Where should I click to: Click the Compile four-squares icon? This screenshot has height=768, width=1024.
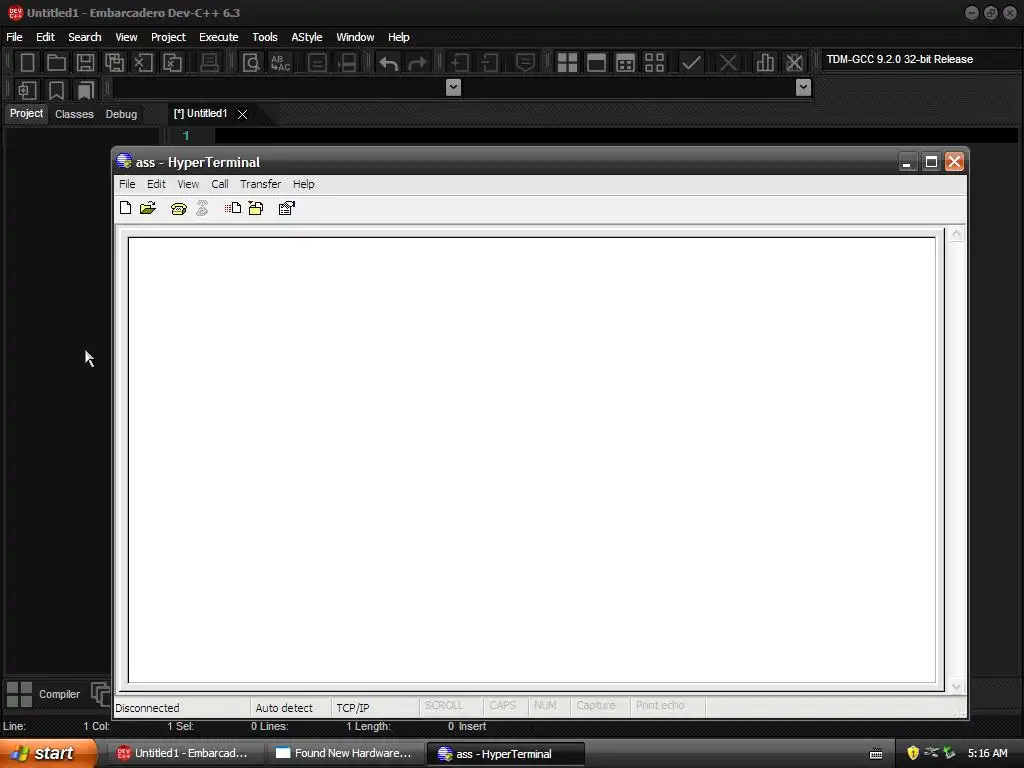click(567, 63)
